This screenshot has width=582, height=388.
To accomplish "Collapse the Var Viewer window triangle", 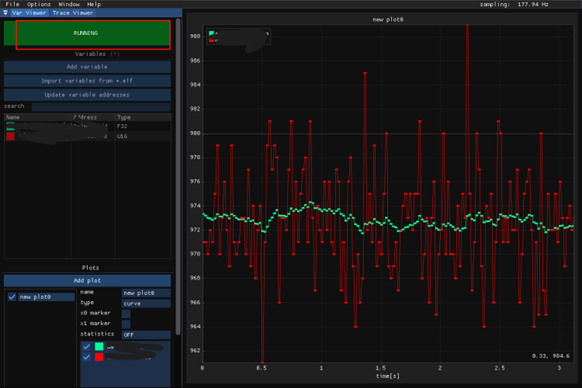I will pyautogui.click(x=6, y=13).
